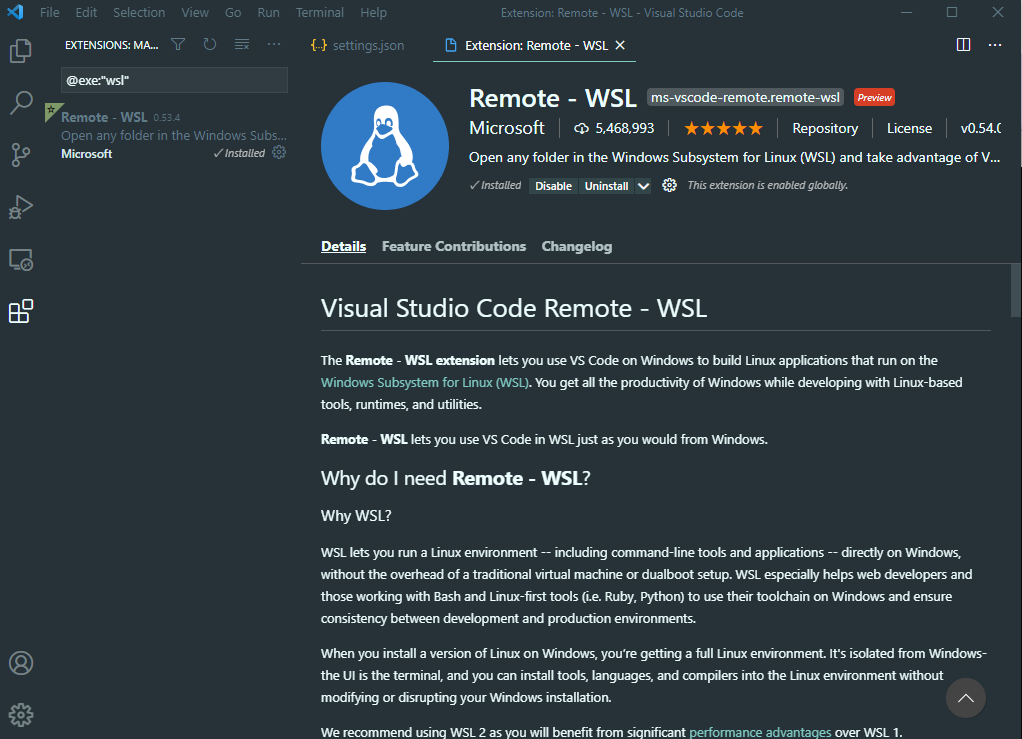Switch to the Changelog tab
Screen dimensions: 1022x739
(x=577, y=246)
